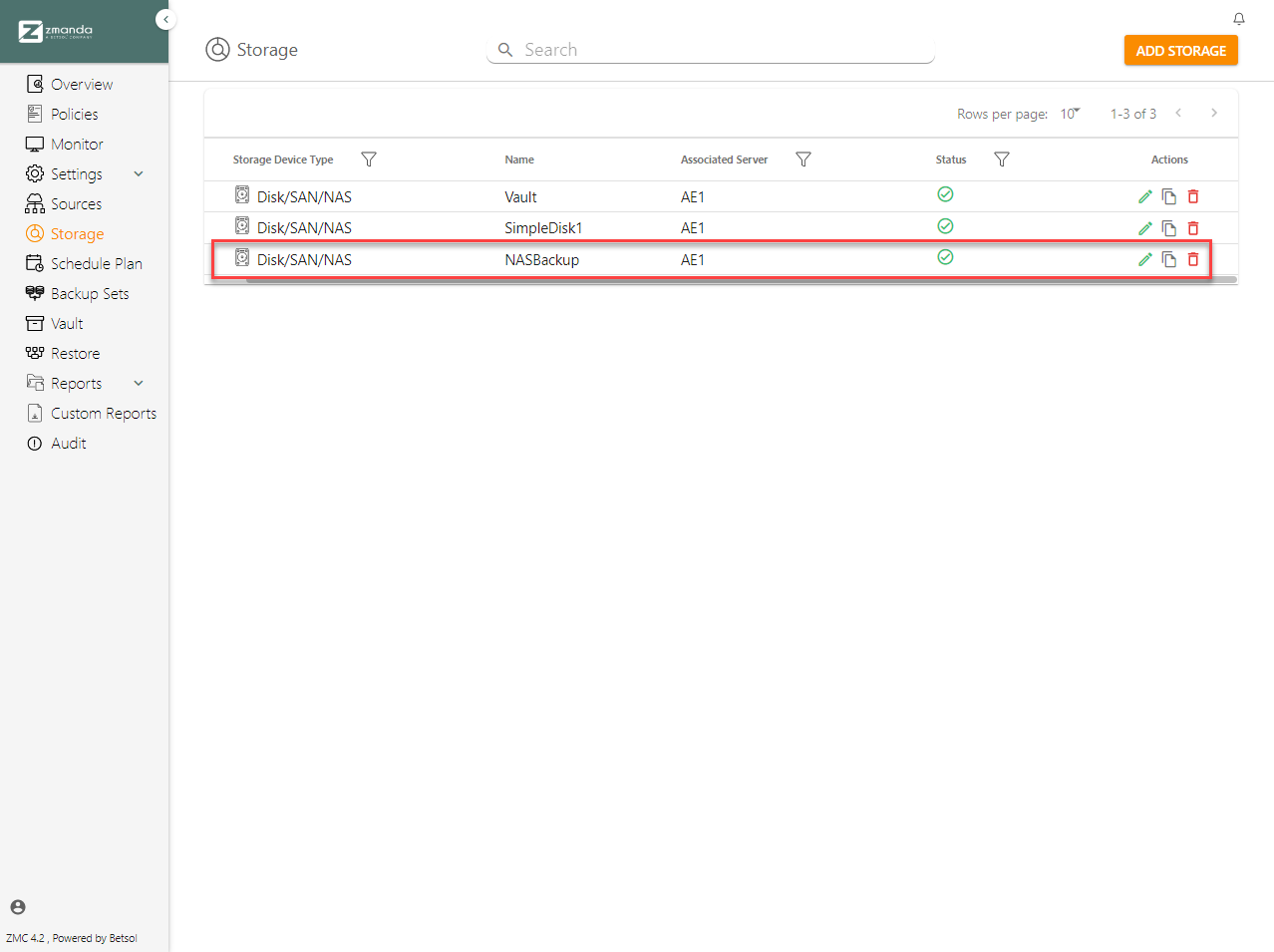
Task: Go to next page of results
Action: pos(1213,114)
